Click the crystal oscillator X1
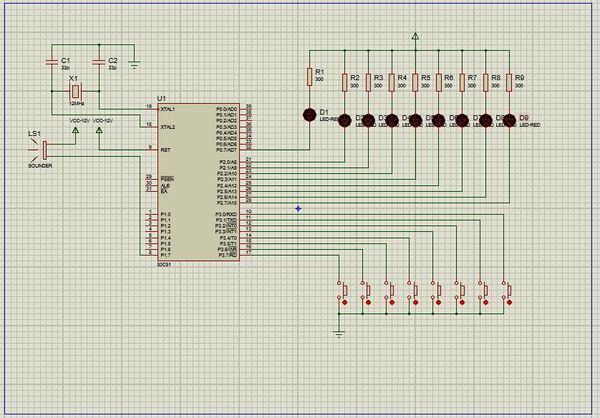The width and height of the screenshot is (600, 418). [76, 91]
